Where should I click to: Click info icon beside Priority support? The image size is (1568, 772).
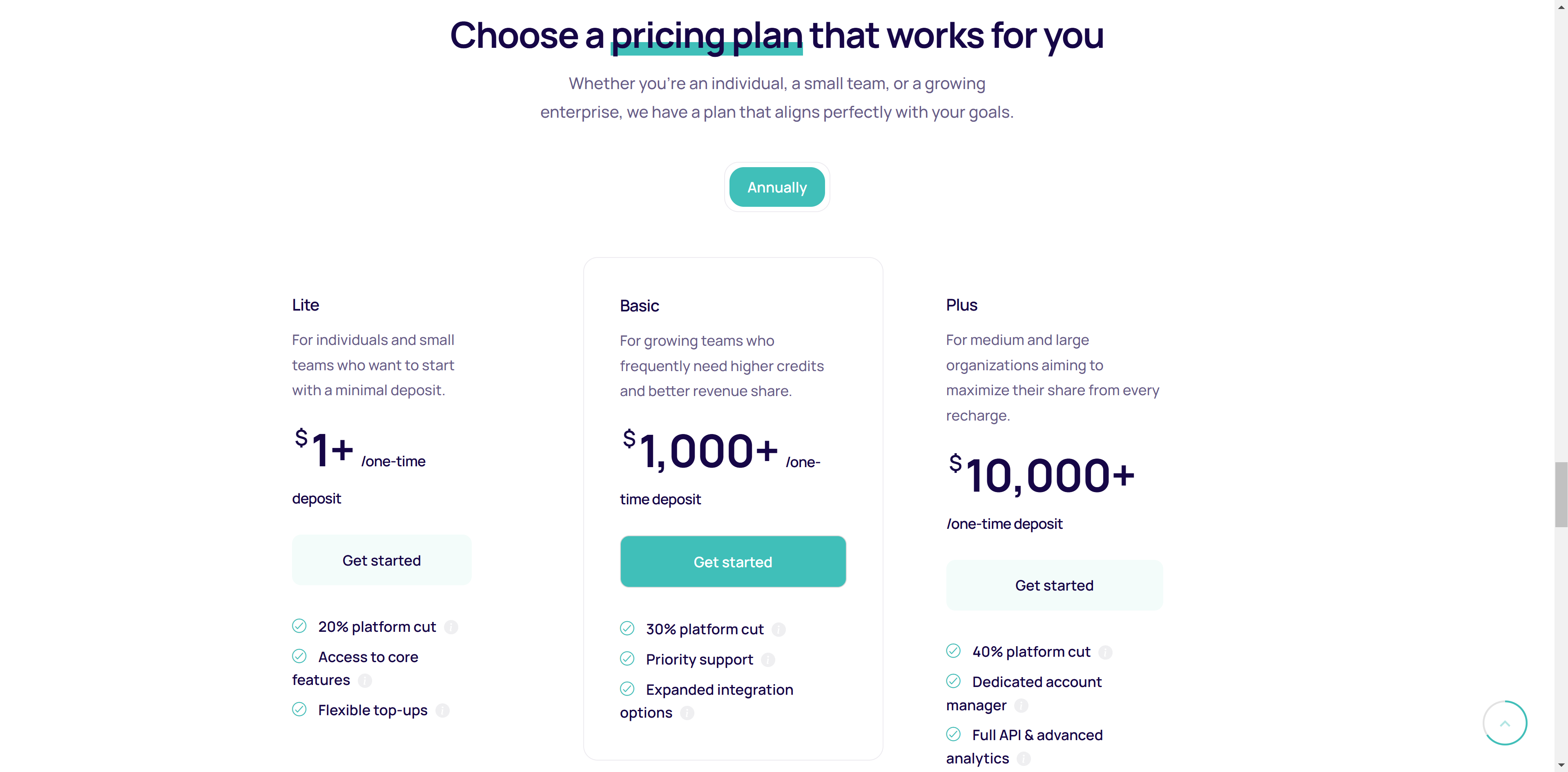768,660
